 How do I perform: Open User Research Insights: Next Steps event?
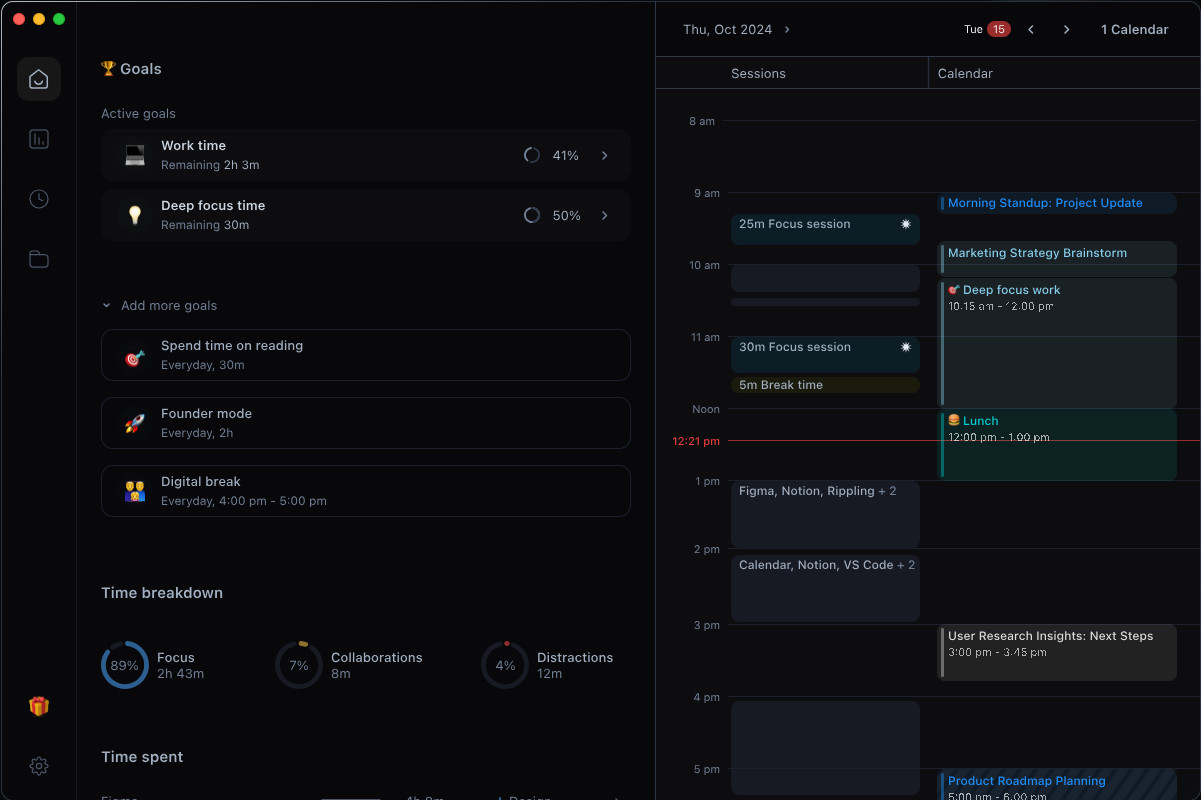[x=1057, y=653]
